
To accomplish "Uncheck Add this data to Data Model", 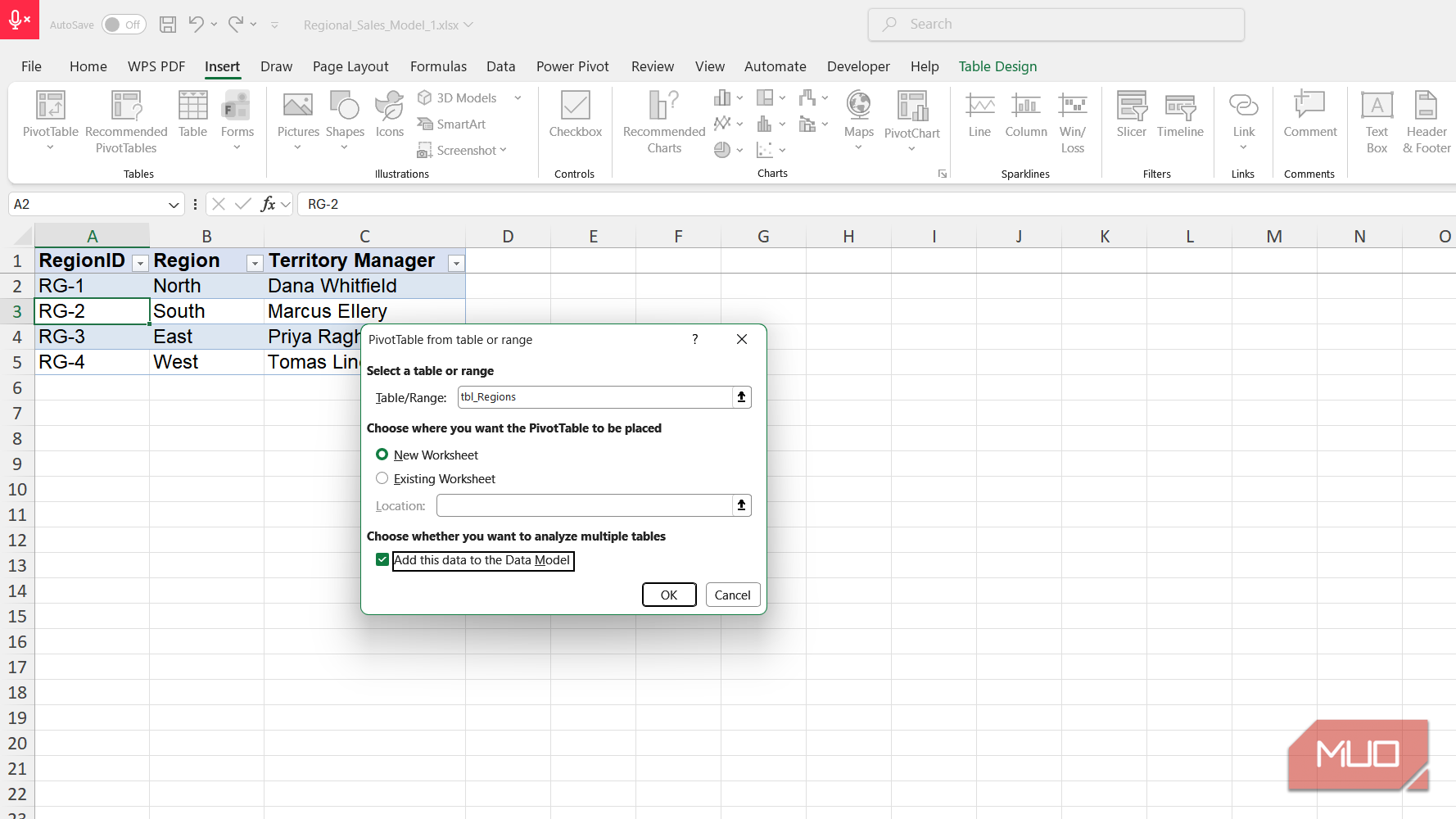I will pyautogui.click(x=382, y=560).
